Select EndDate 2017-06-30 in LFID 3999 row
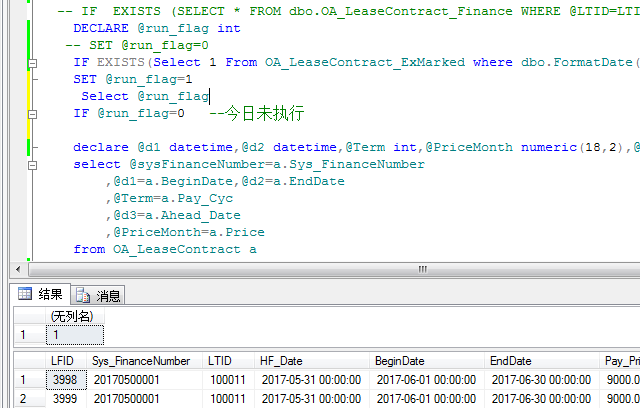Image resolution: width=640 pixels, height=408 pixels. pyautogui.click(x=542, y=399)
